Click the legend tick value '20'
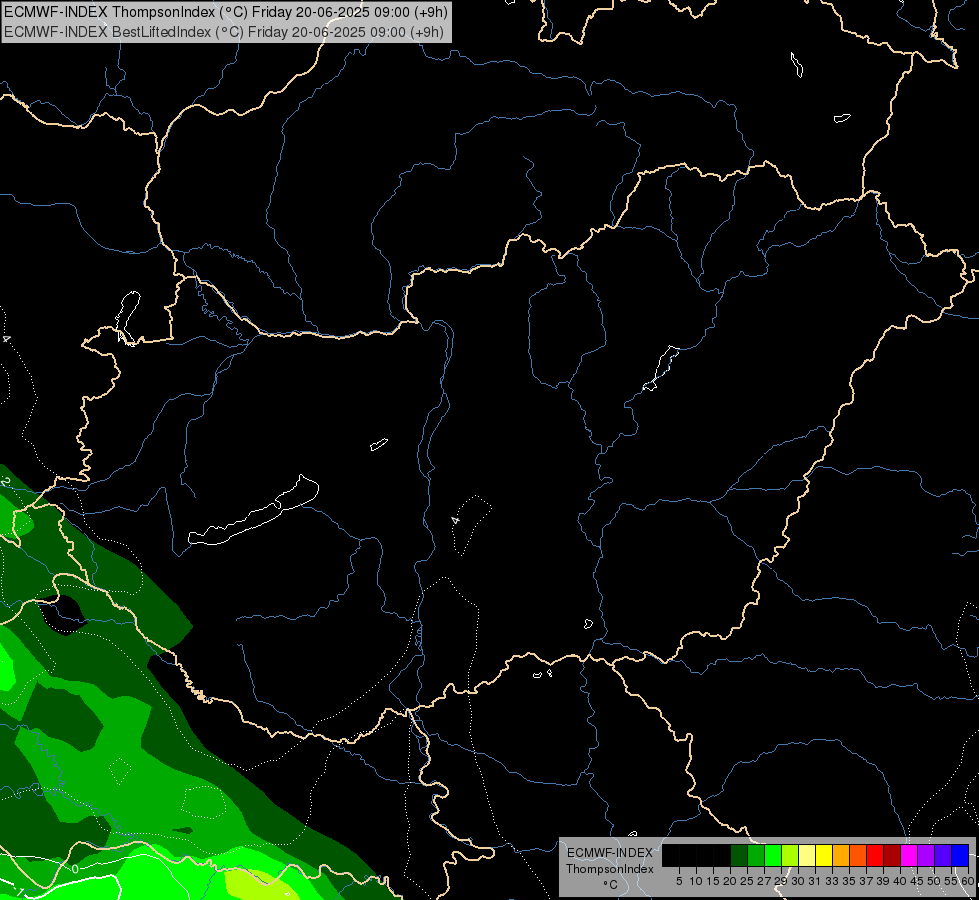The image size is (979, 900). click(x=730, y=881)
